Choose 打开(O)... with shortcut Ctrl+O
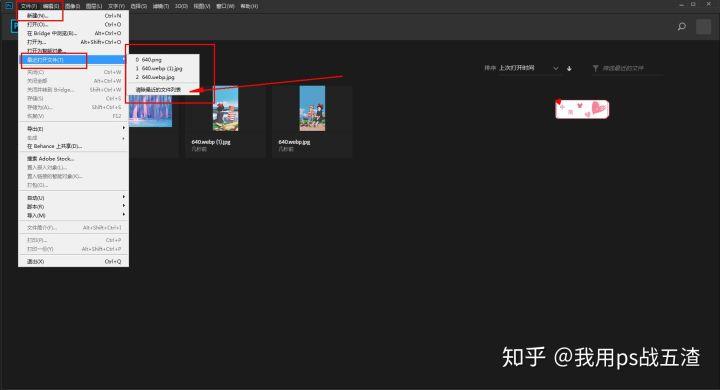The height and width of the screenshot is (390, 720). pos(73,24)
